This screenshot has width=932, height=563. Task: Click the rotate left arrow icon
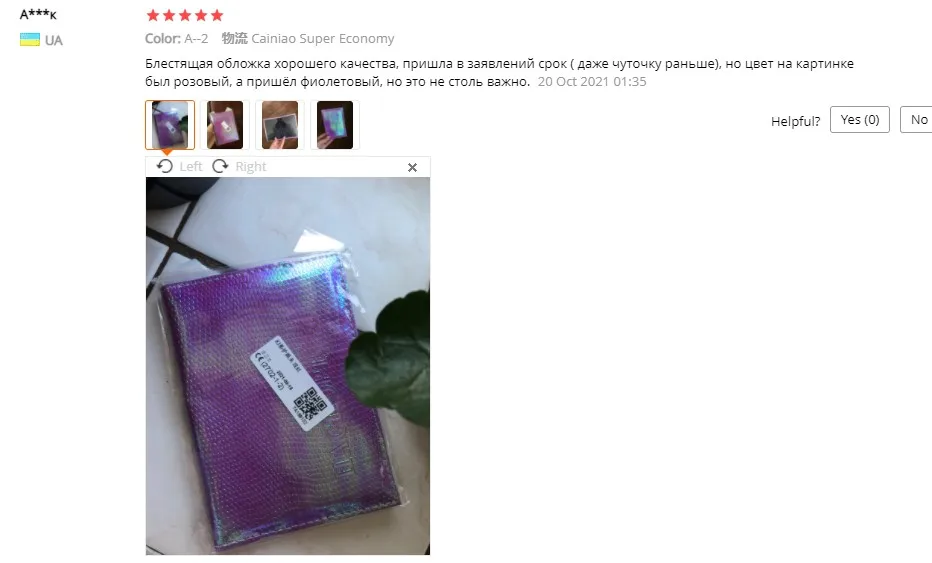(165, 166)
